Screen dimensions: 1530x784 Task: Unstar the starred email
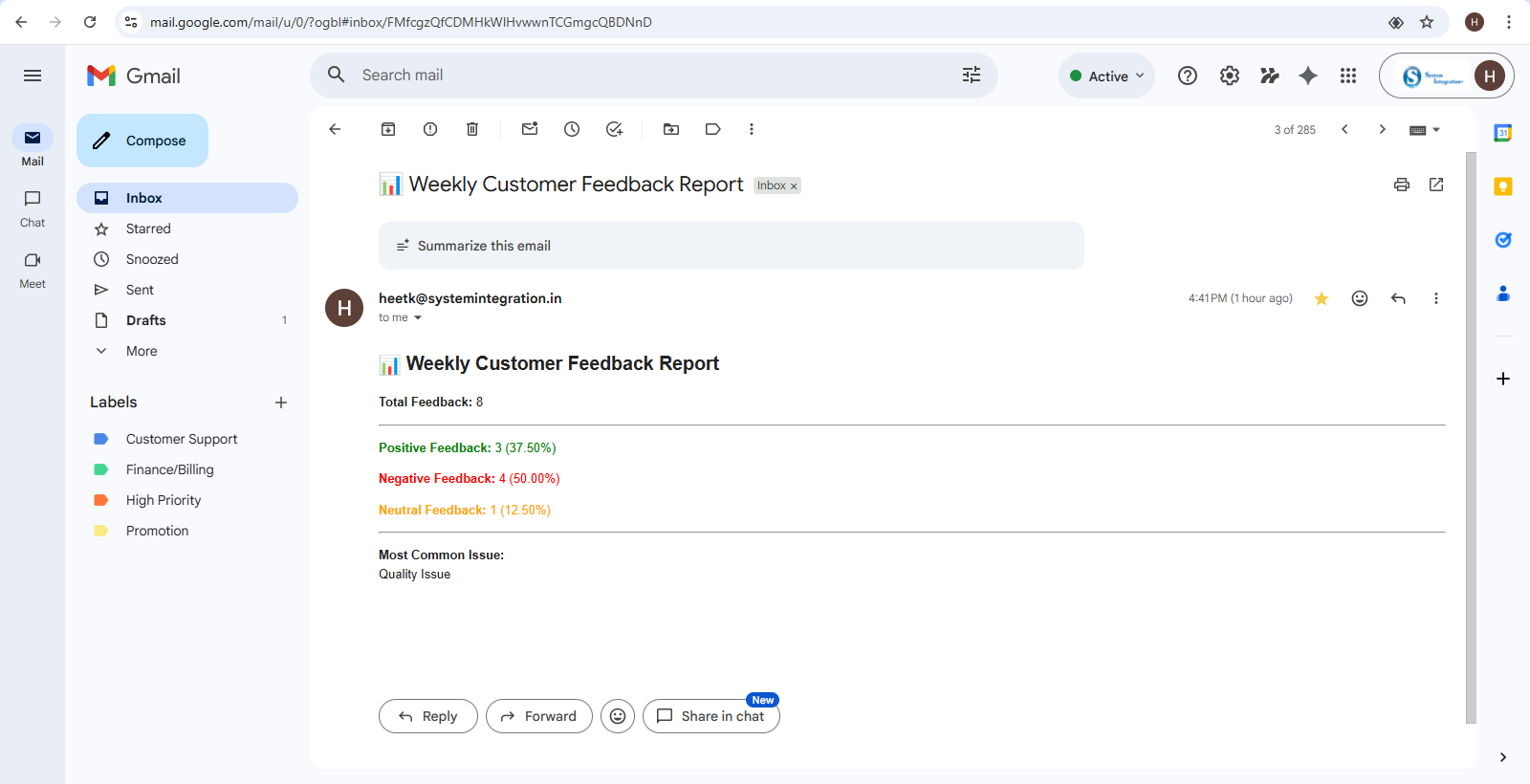(x=1322, y=298)
